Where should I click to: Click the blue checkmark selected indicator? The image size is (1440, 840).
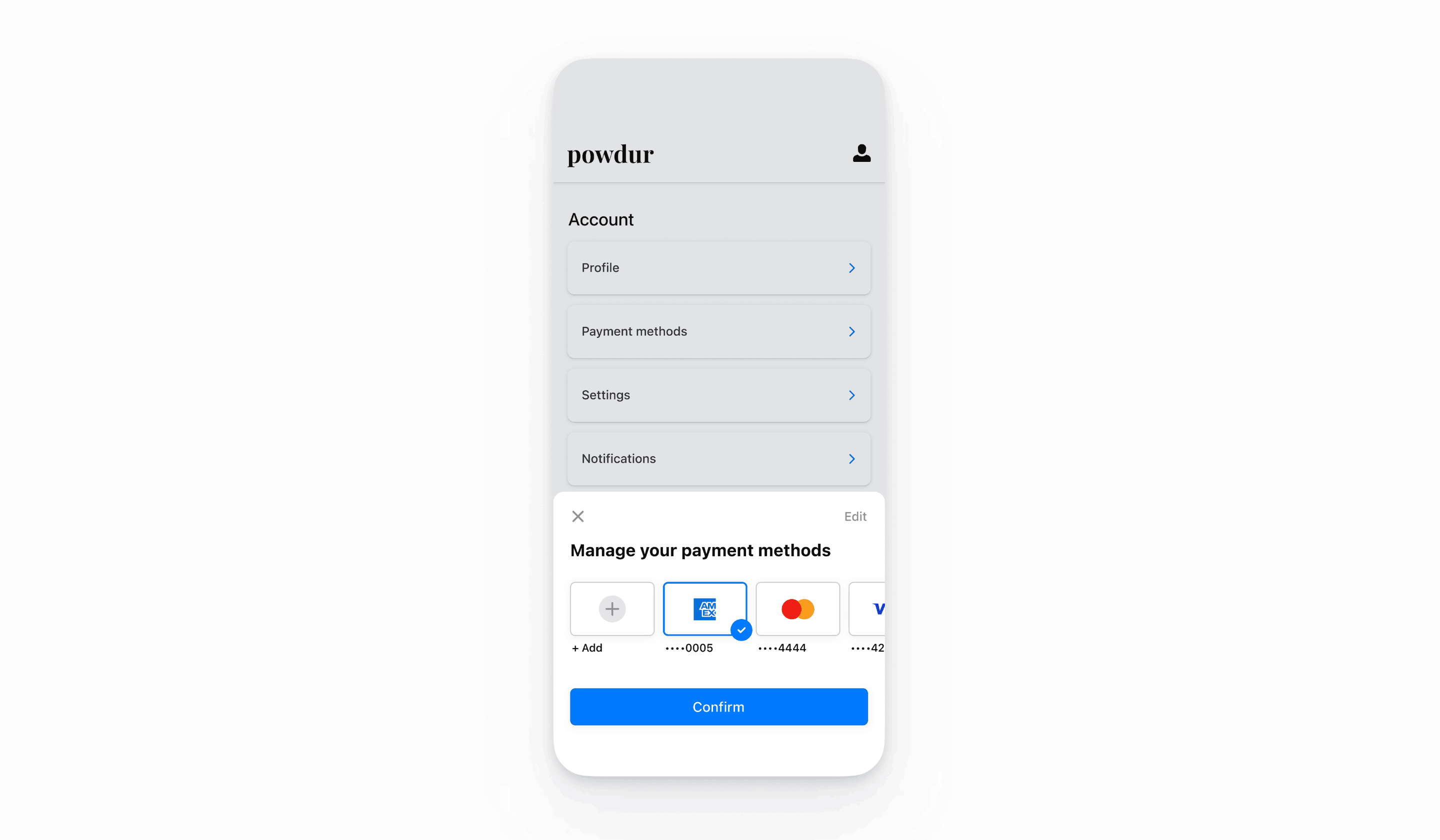tap(742, 630)
